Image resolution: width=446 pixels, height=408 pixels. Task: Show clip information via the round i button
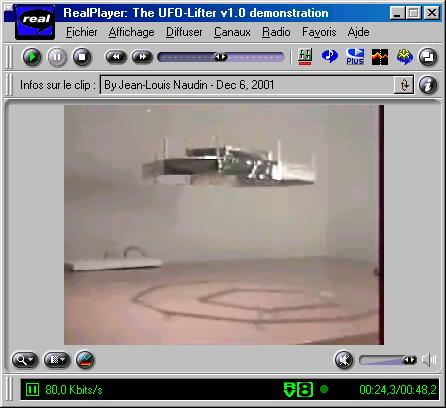pyautogui.click(x=428, y=85)
